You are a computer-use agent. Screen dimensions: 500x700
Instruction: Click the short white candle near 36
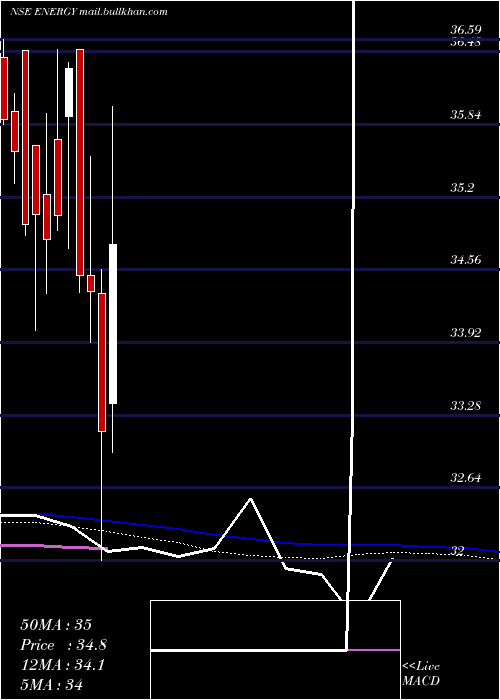[69, 92]
